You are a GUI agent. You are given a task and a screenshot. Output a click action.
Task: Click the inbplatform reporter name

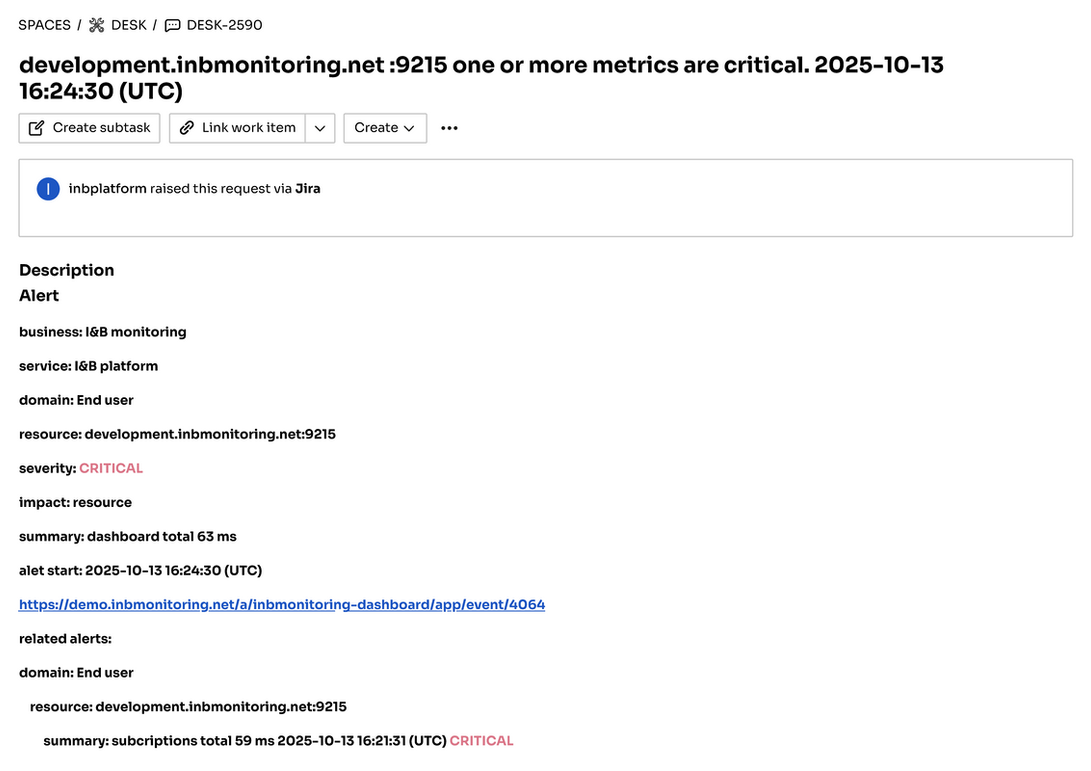coord(107,189)
